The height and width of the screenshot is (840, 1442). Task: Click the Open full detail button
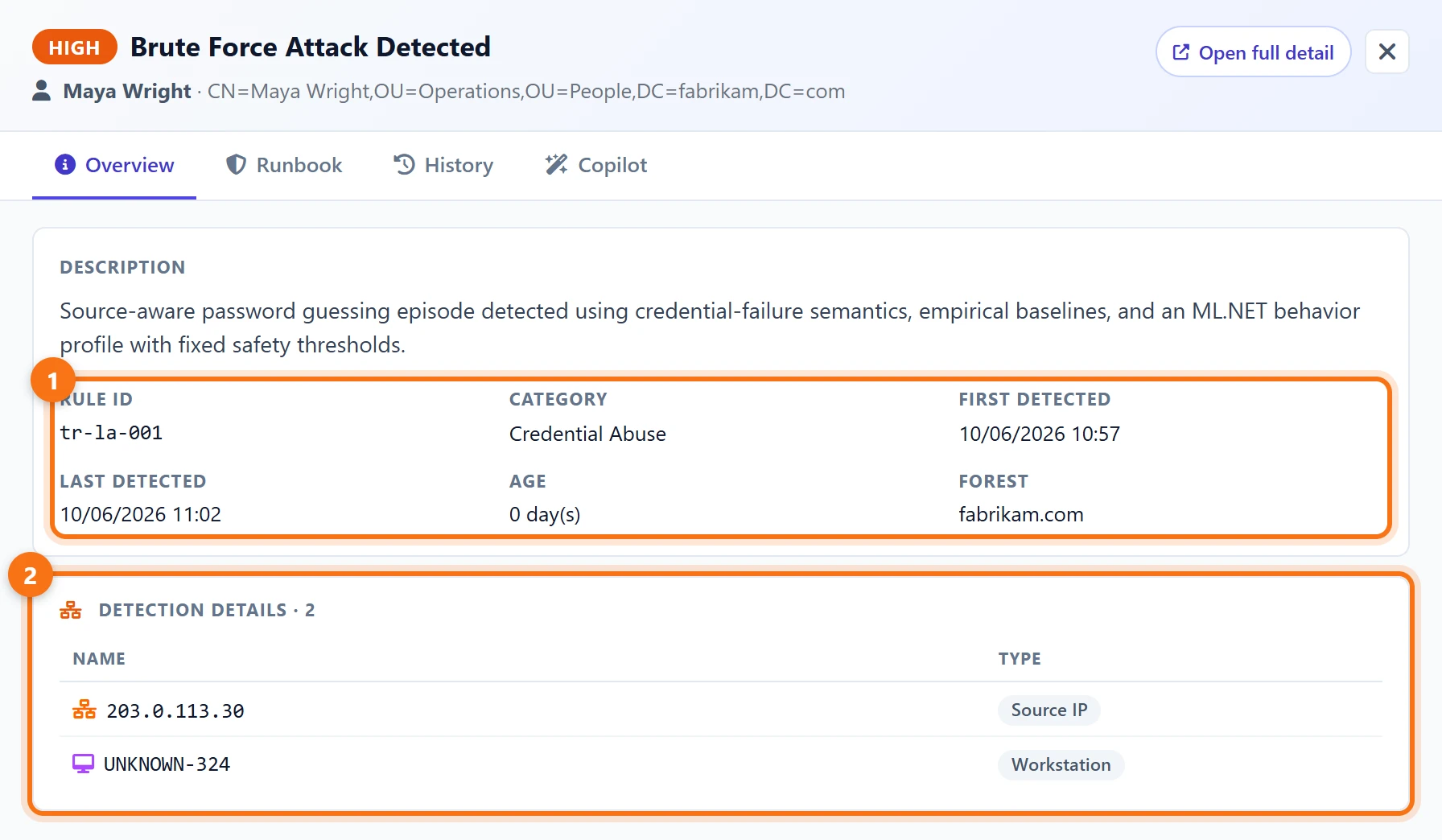coord(1253,52)
